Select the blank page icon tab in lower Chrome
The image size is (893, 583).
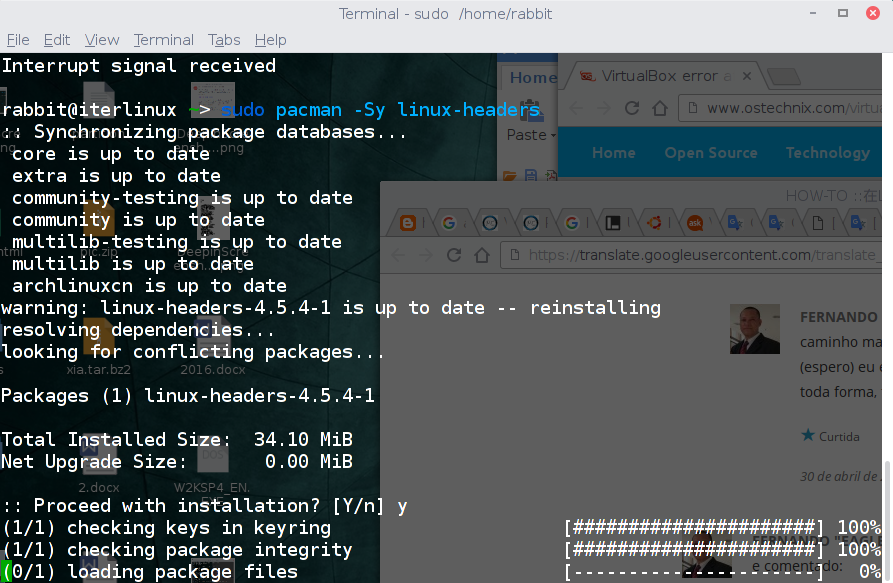[x=818, y=223]
